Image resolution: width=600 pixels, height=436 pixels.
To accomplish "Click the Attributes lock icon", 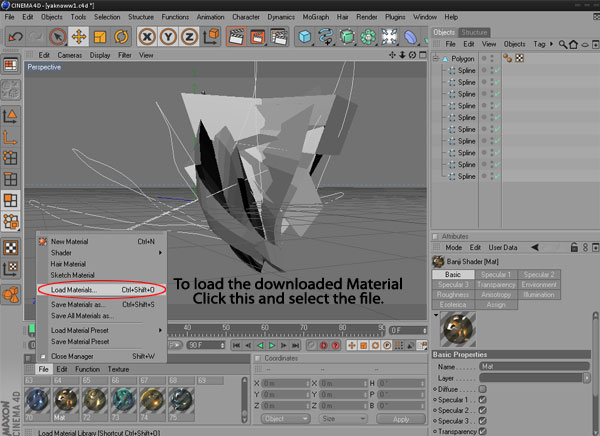I will pyautogui.click(x=574, y=247).
